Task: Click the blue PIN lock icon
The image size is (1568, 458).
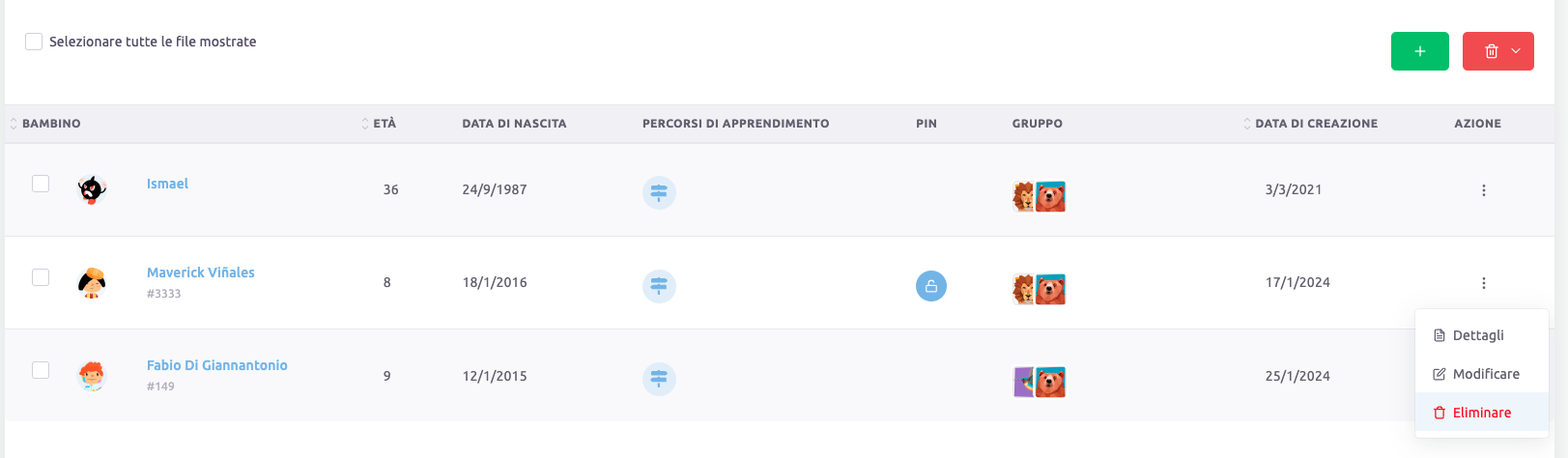Action: (x=930, y=286)
